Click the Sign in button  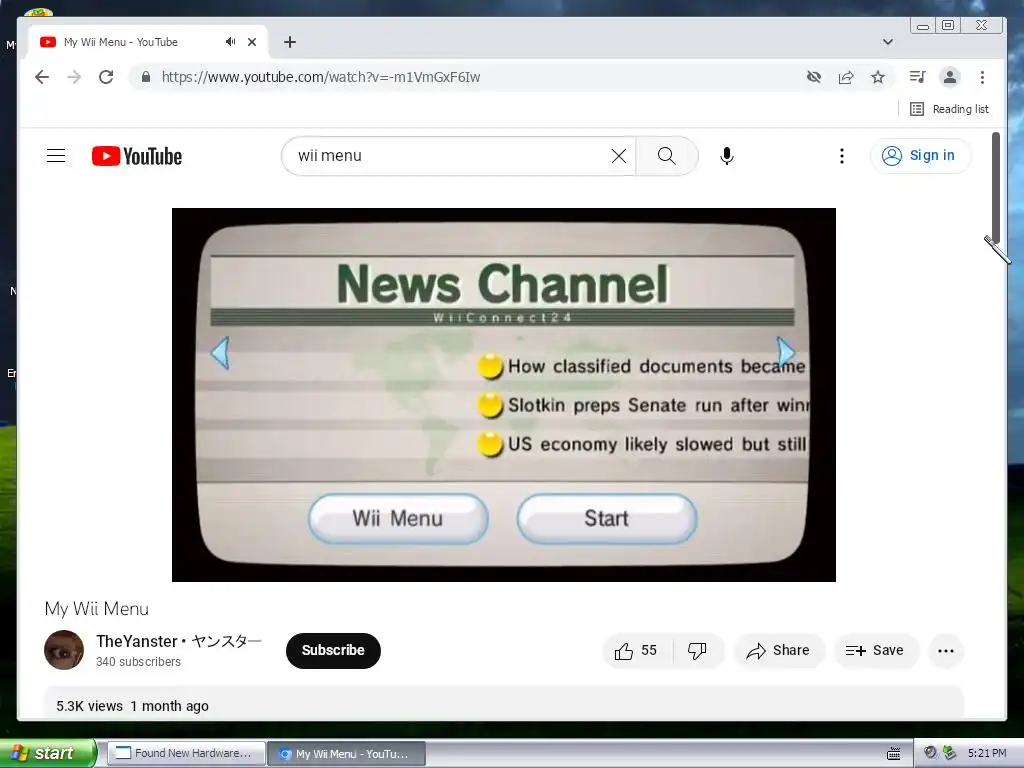(x=920, y=155)
